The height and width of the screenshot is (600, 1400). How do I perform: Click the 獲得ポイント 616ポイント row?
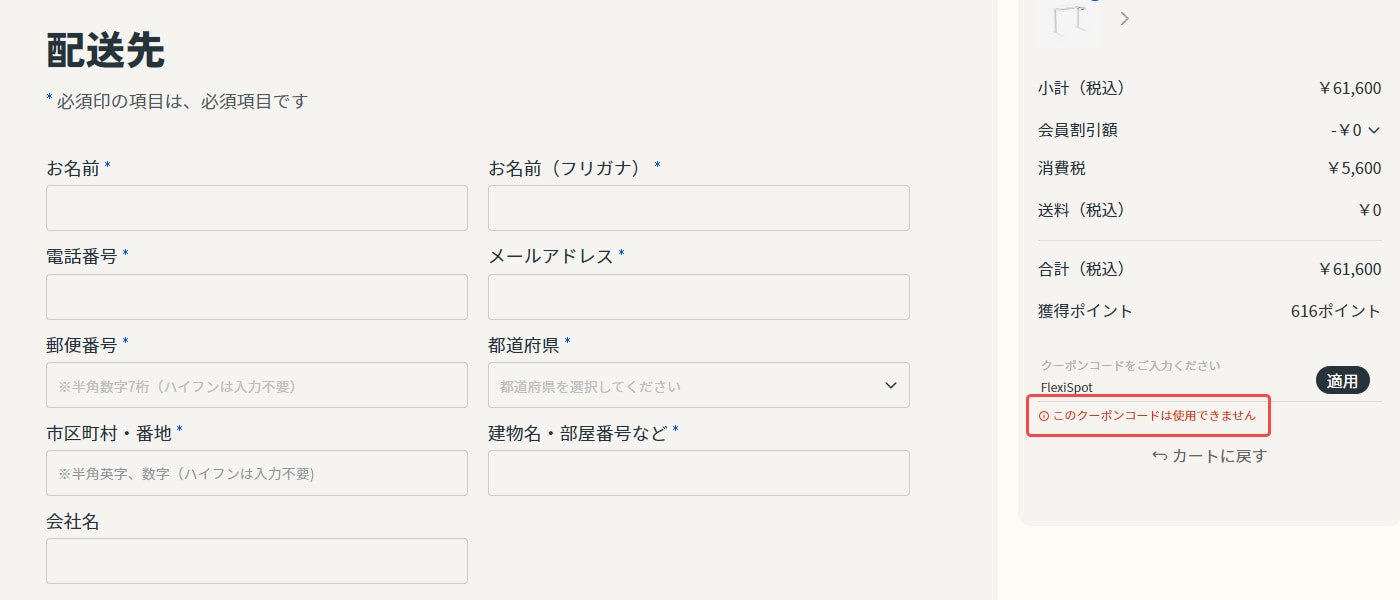(1209, 311)
